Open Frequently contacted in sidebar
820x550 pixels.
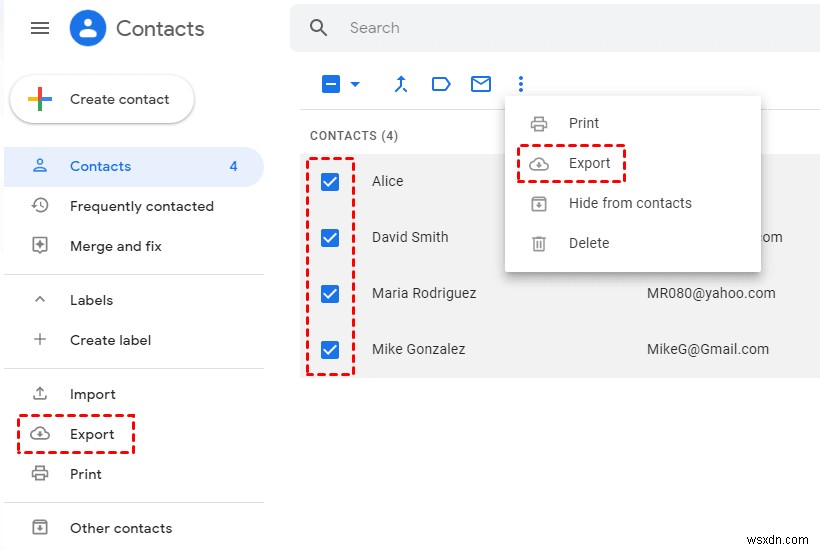pyautogui.click(x=141, y=206)
